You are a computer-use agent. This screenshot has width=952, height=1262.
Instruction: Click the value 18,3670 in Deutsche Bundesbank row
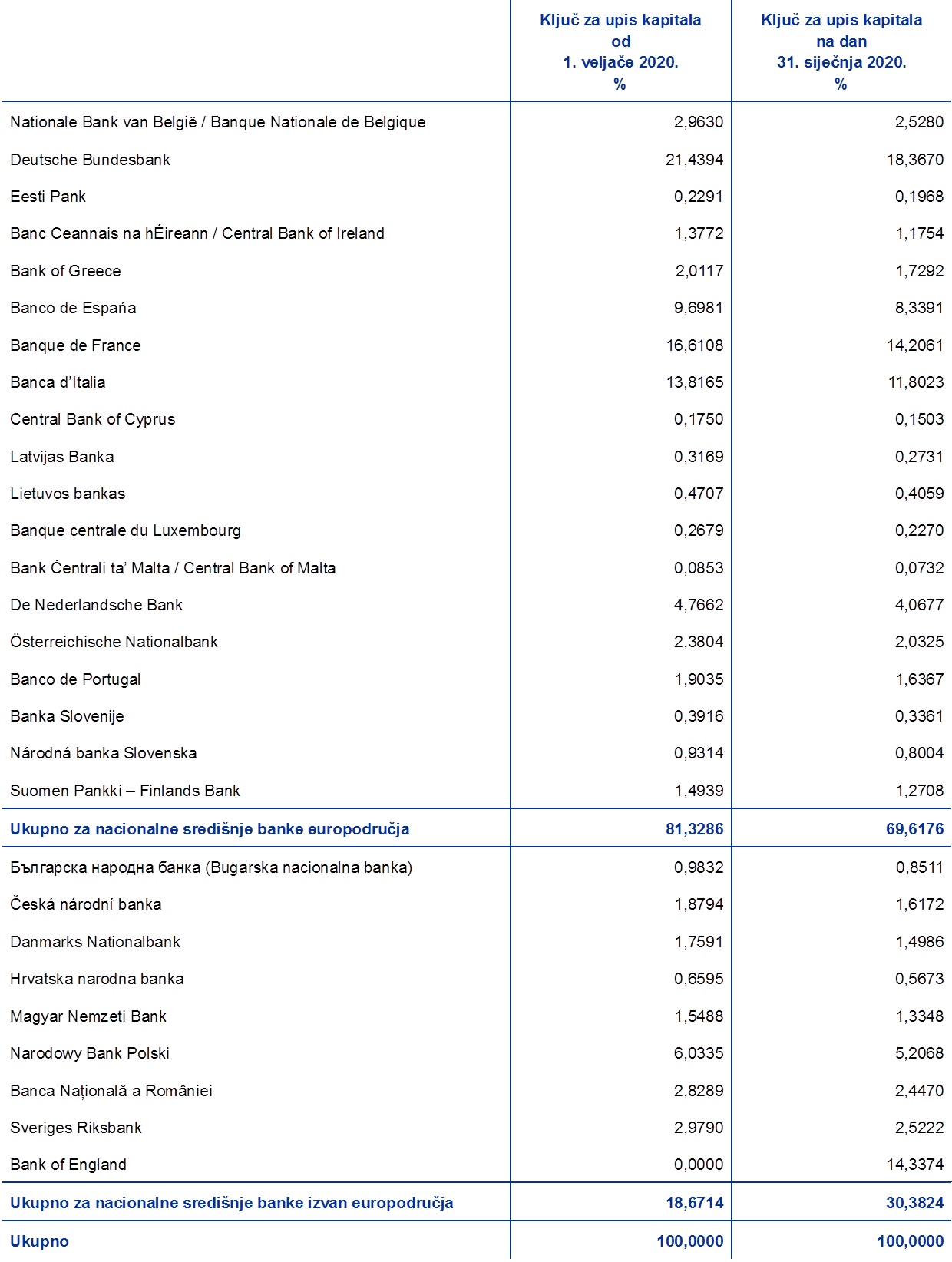tap(915, 160)
